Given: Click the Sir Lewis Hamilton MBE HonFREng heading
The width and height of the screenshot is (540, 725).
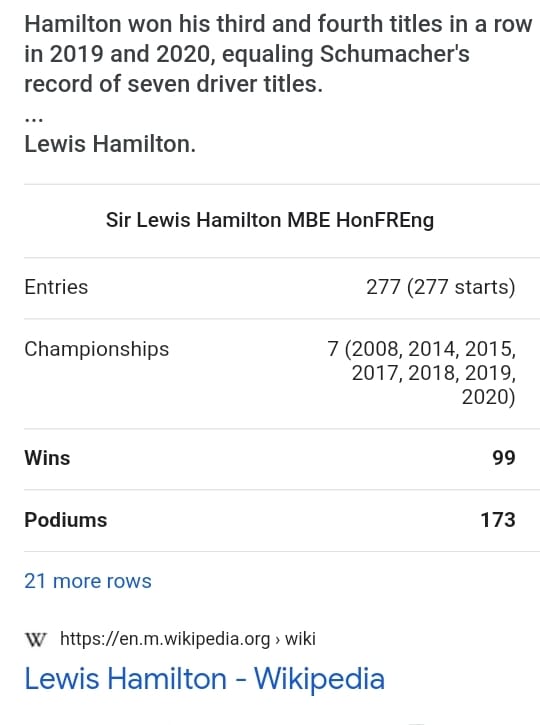Looking at the screenshot, I should [x=270, y=220].
